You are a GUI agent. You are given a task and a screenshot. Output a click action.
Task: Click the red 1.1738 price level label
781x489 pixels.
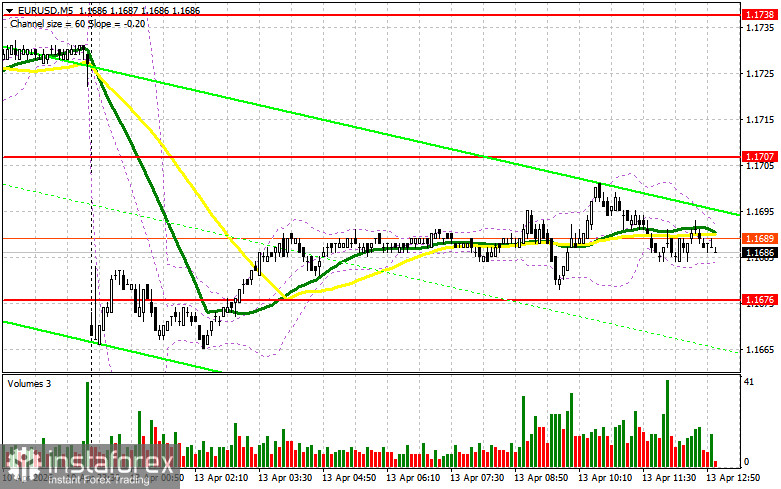[x=760, y=15]
